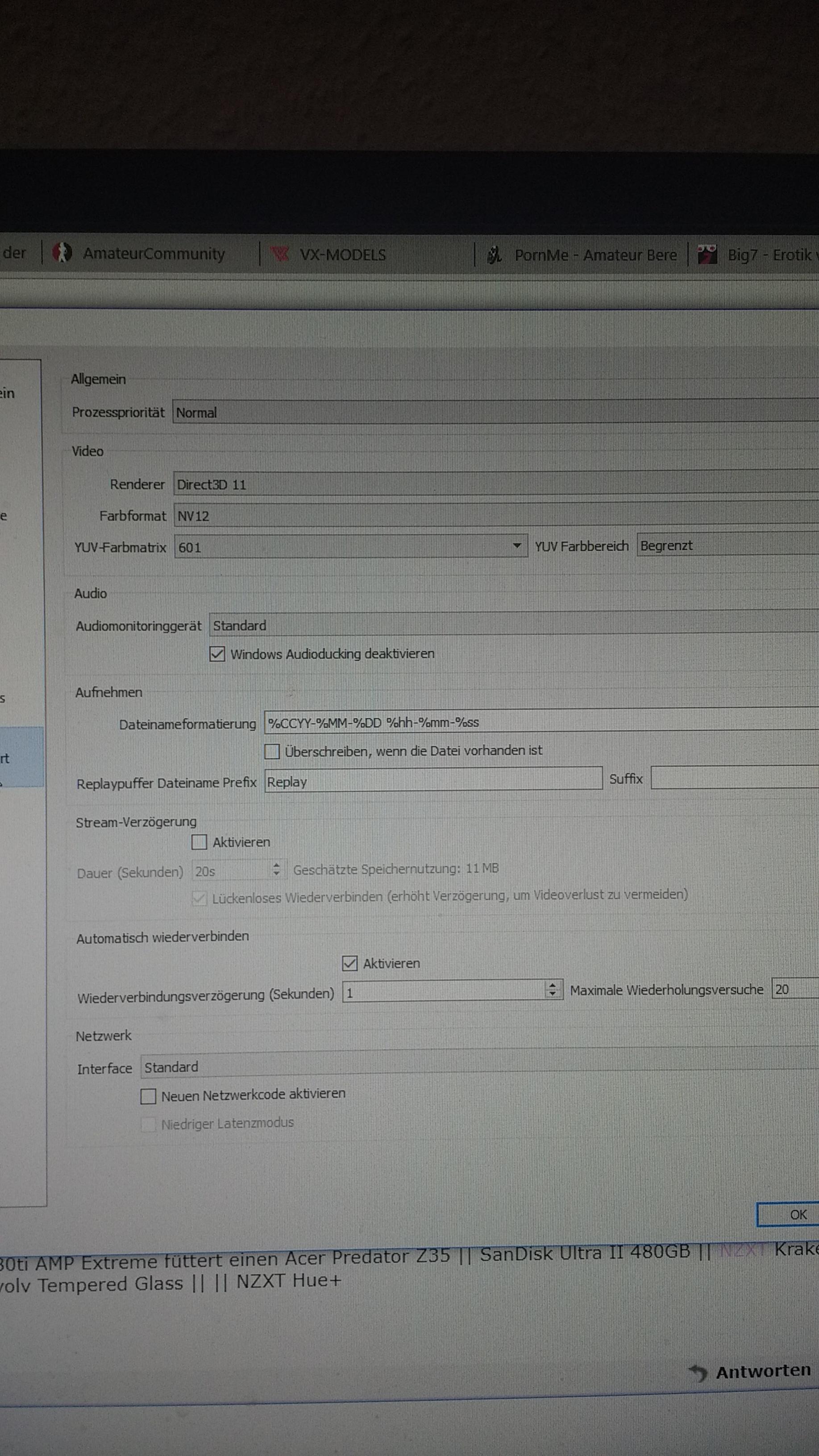Toggle Windows Audioducking deaktivieren checkbox
Image resolution: width=819 pixels, height=1456 pixels.
[217, 654]
